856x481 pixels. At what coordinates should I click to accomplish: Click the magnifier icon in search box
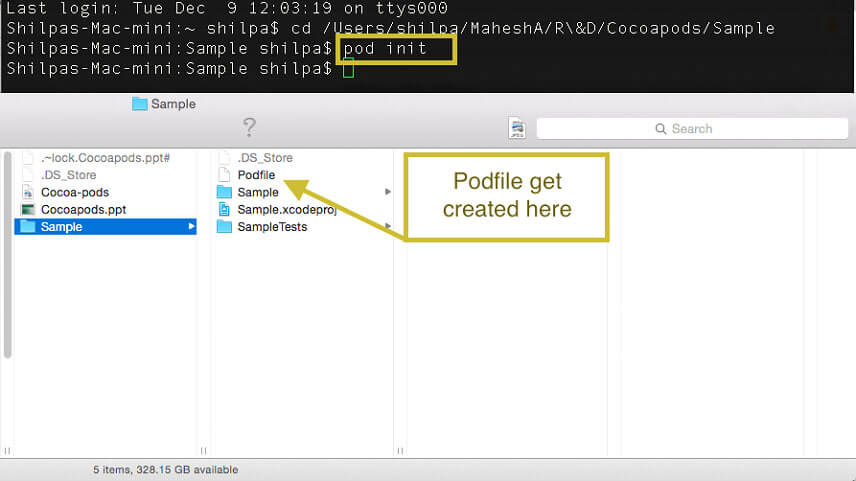pos(661,129)
